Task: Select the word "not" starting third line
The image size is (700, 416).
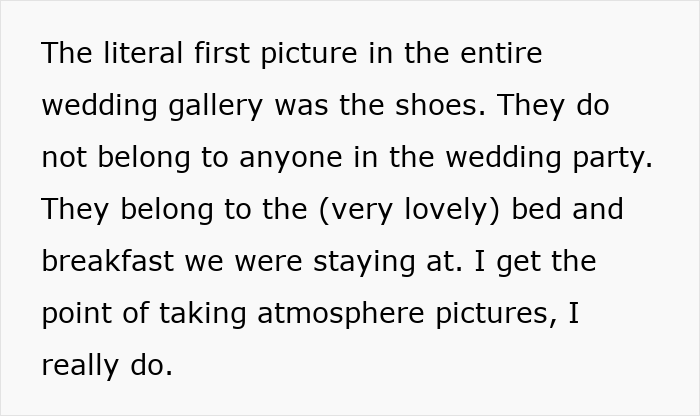Action: (x=64, y=158)
